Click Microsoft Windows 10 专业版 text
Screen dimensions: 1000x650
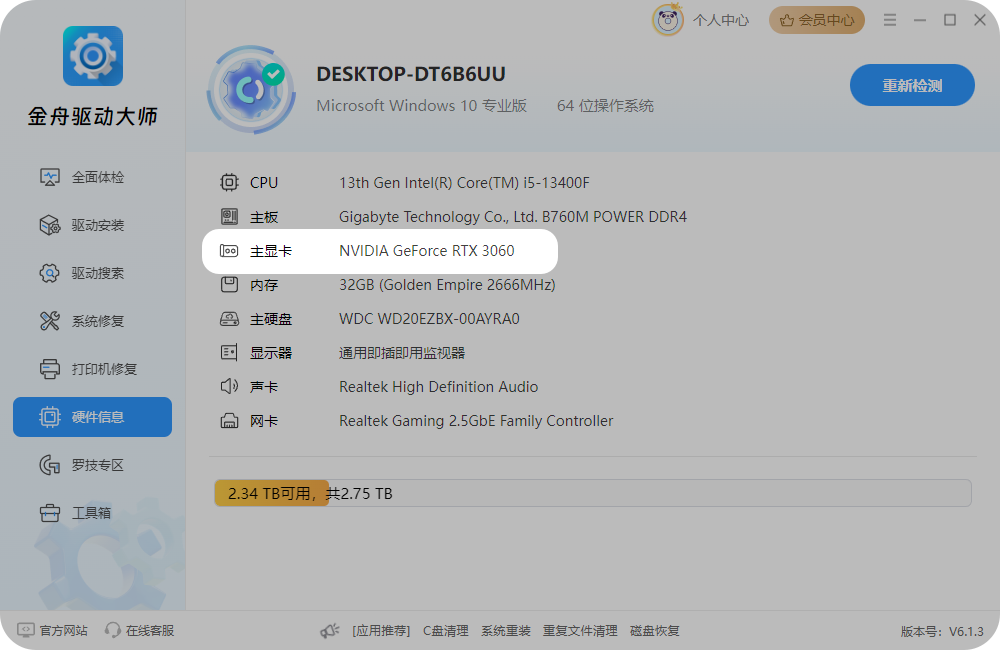click(x=422, y=105)
